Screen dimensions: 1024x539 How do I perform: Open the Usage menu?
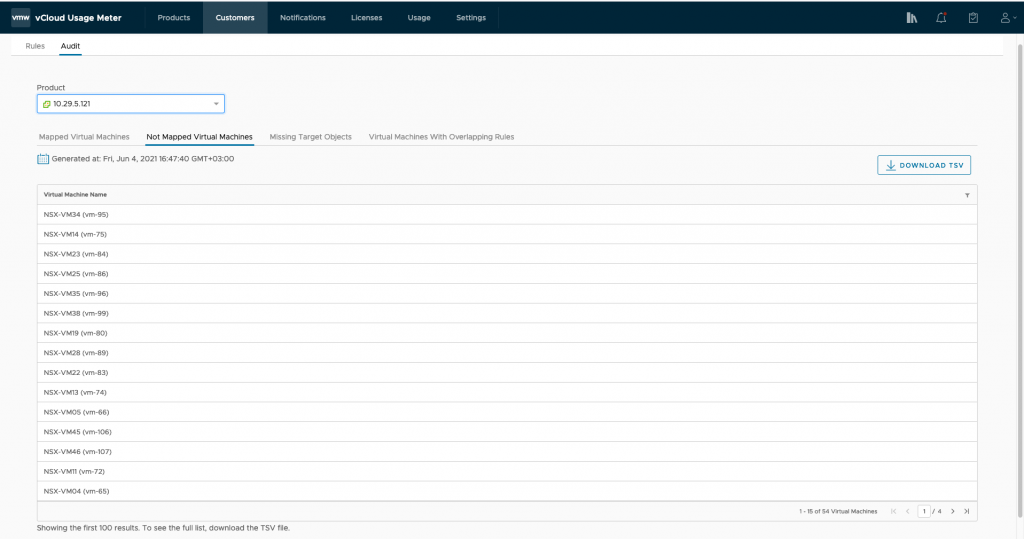pyautogui.click(x=419, y=18)
